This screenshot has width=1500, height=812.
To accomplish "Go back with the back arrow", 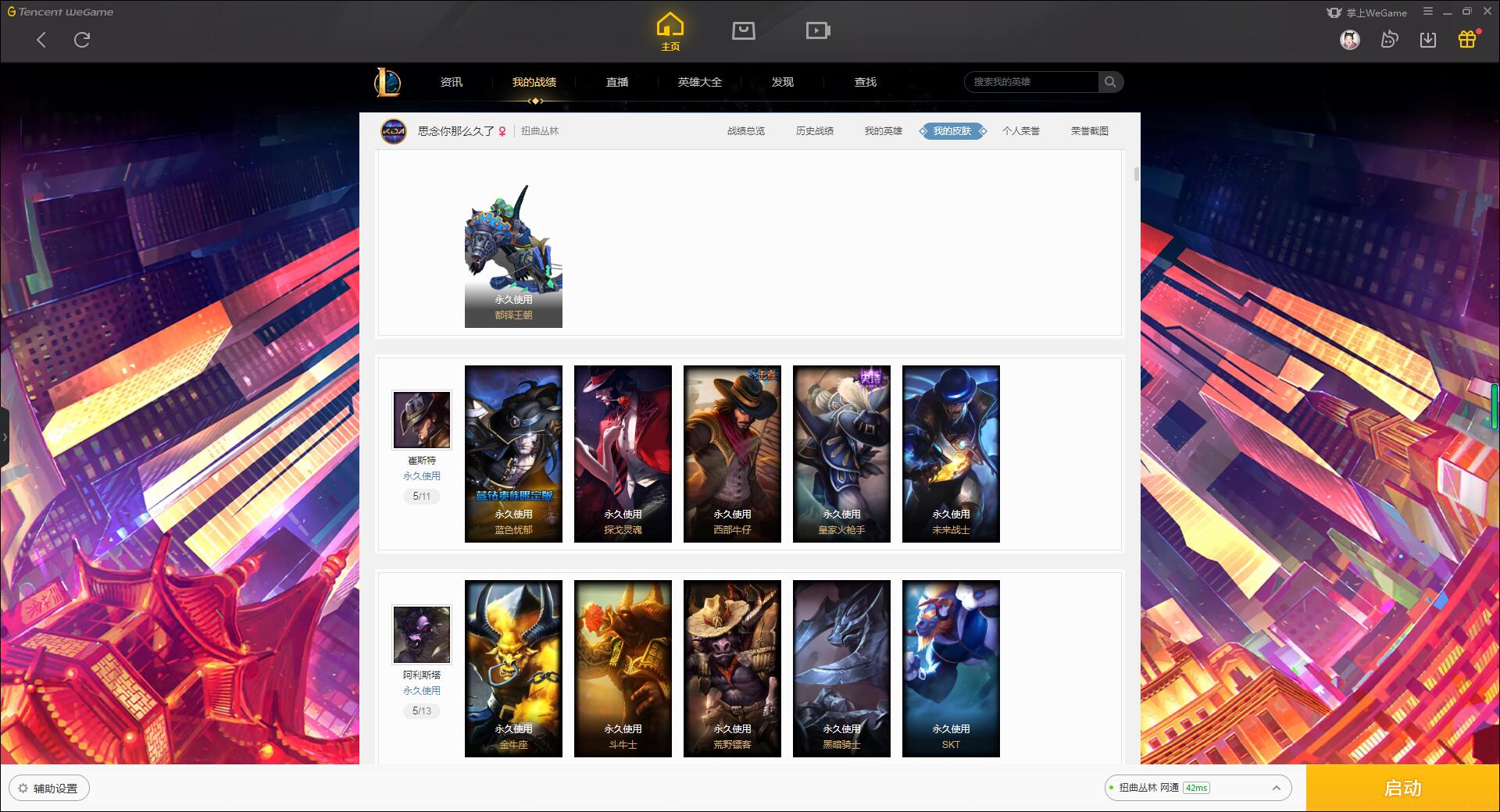I will (x=41, y=40).
